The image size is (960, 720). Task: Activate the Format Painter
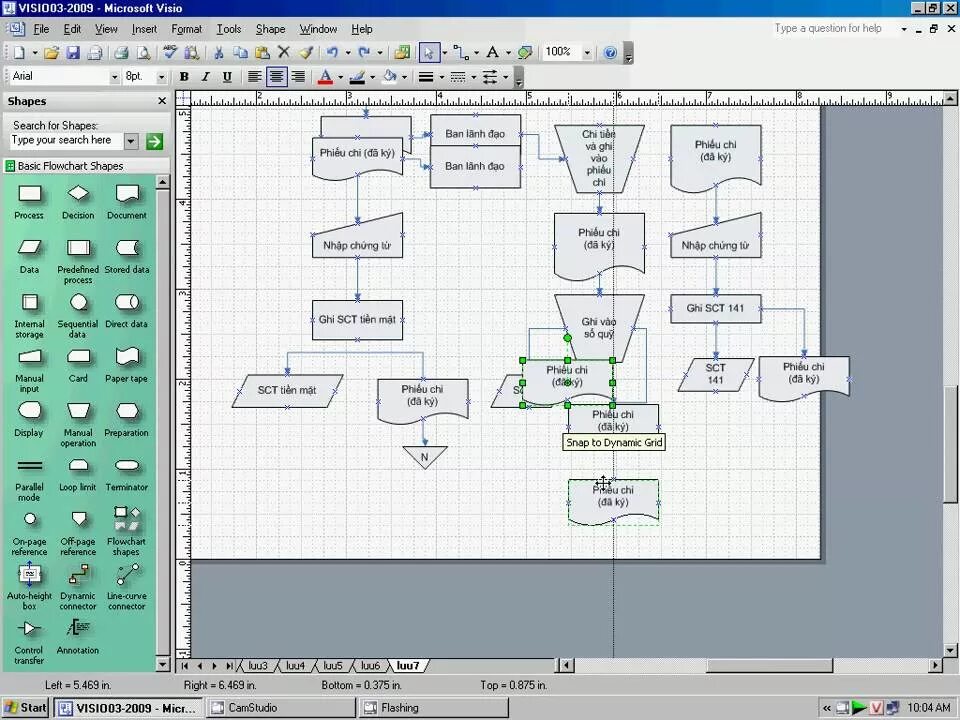pyautogui.click(x=306, y=53)
